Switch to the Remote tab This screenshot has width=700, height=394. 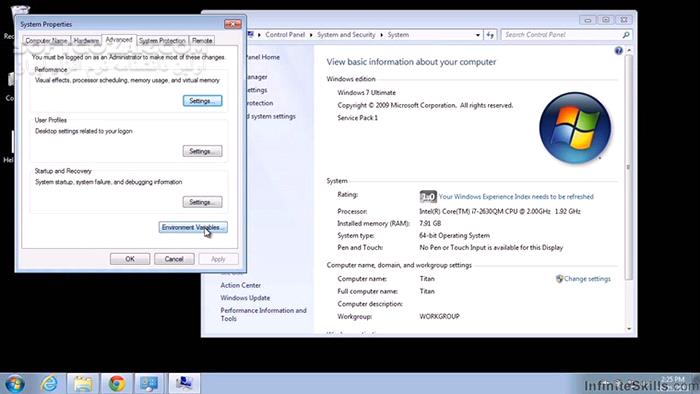pyautogui.click(x=202, y=41)
